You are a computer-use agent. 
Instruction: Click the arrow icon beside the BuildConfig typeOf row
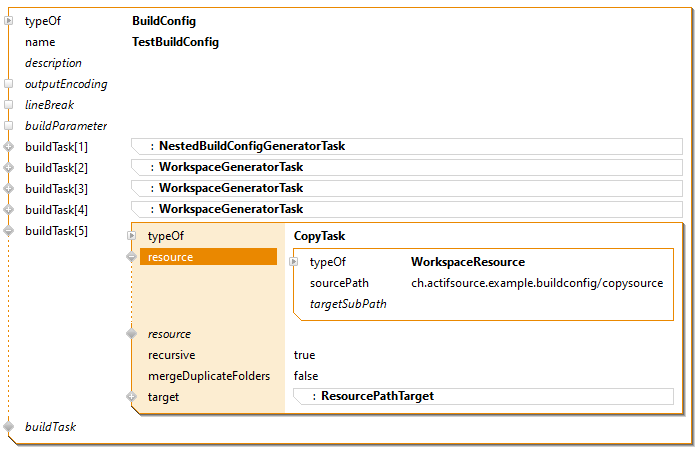[9, 21]
